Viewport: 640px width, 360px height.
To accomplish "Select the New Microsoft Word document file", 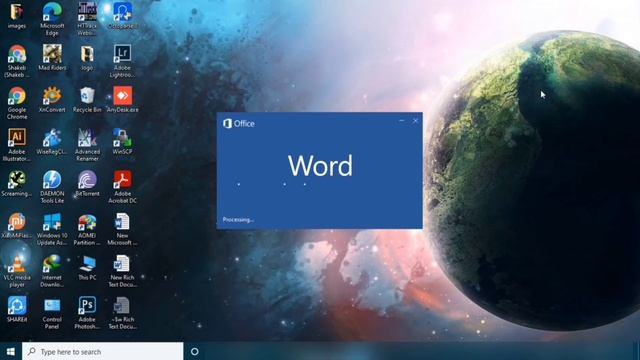I will [x=122, y=229].
